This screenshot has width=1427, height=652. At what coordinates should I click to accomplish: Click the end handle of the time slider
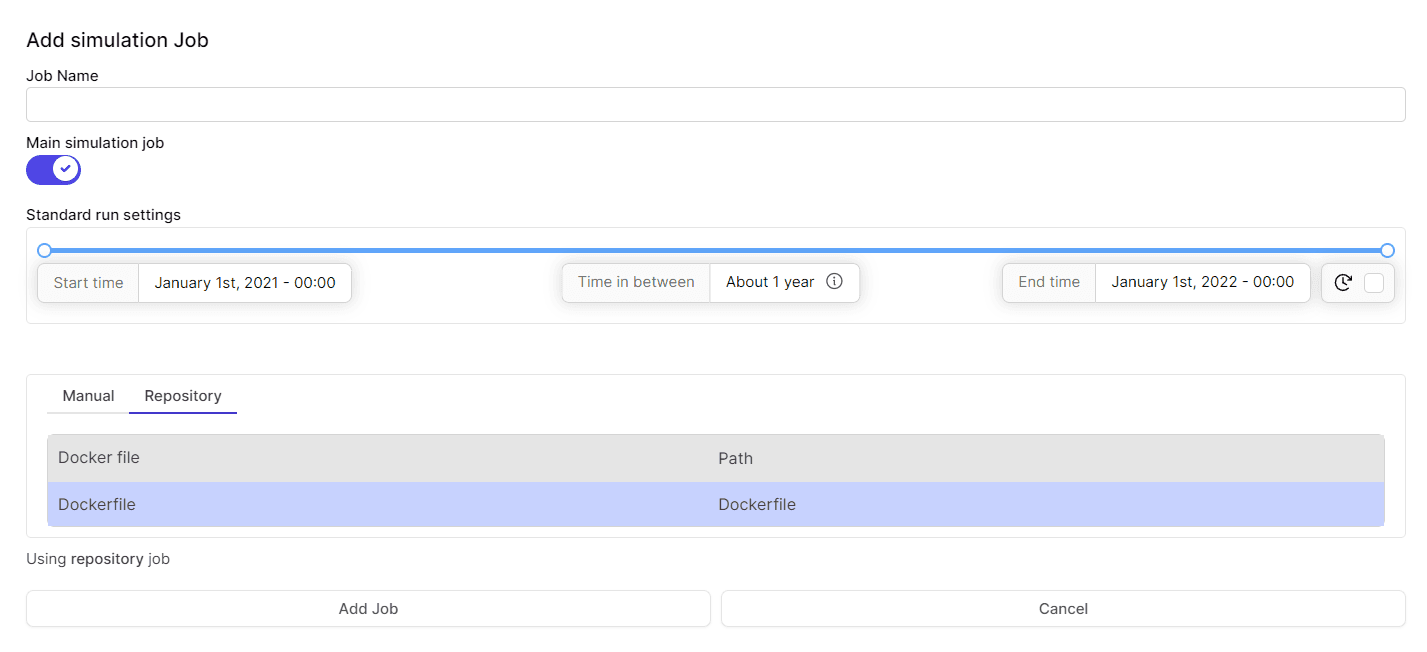(x=1387, y=250)
